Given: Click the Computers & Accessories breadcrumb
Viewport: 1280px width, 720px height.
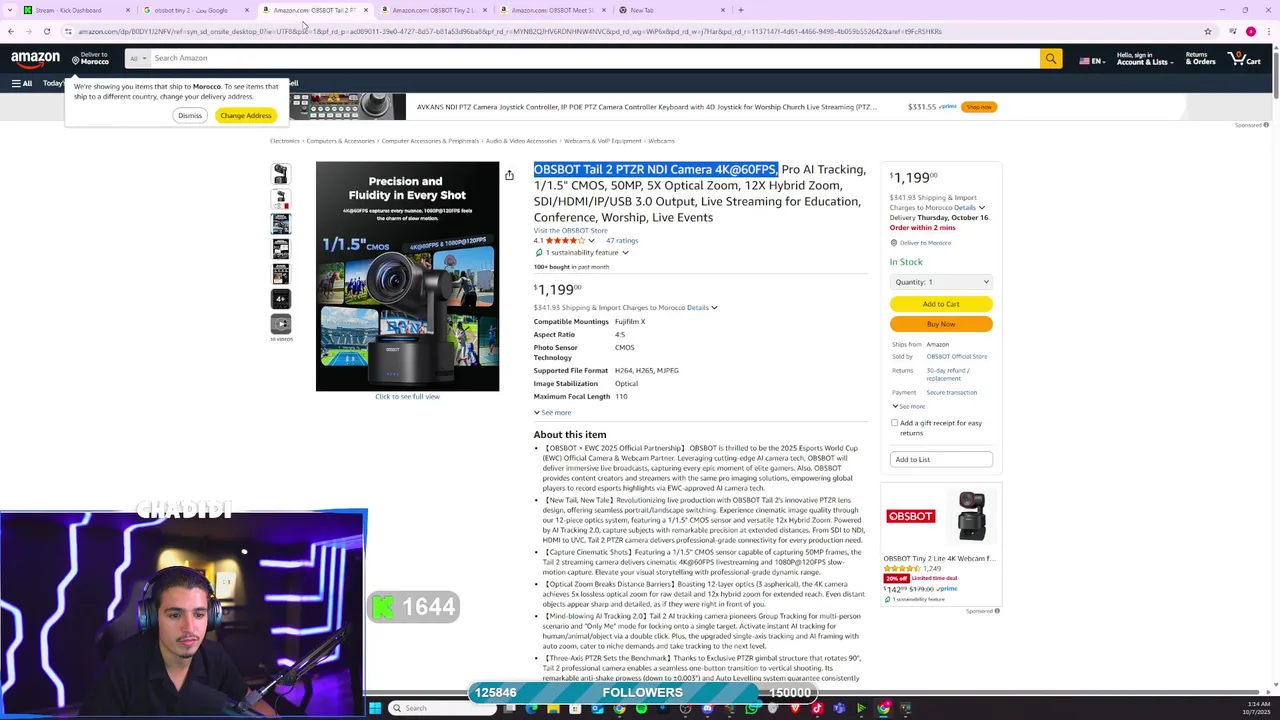Looking at the screenshot, I should pos(340,141).
